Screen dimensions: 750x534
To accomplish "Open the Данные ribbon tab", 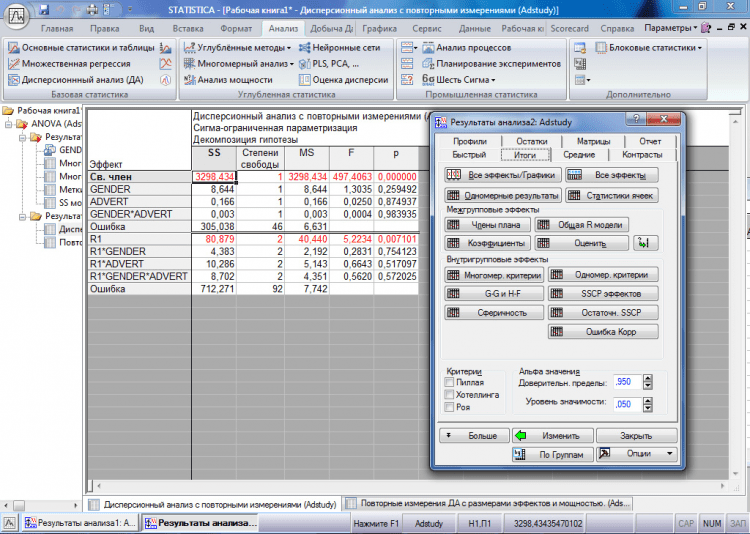I will tap(474, 28).
